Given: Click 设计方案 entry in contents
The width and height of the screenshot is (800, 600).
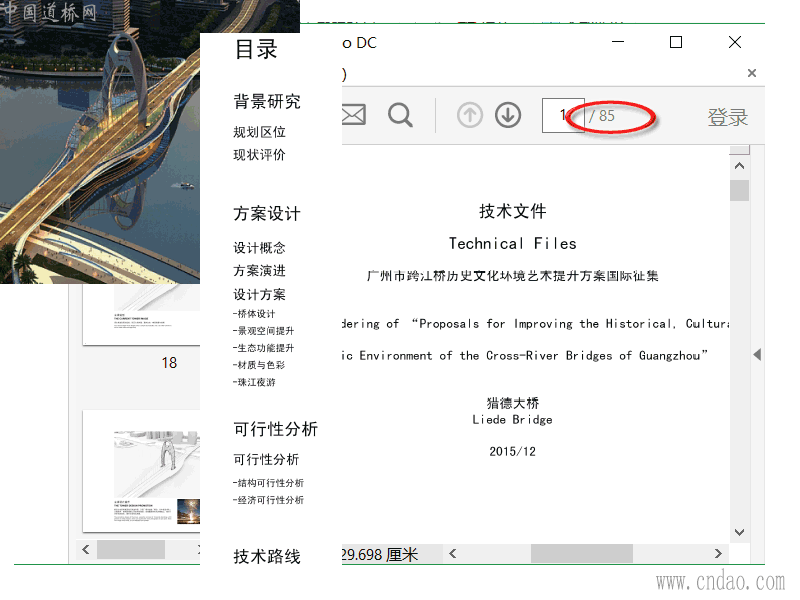Looking at the screenshot, I should pos(259,294).
